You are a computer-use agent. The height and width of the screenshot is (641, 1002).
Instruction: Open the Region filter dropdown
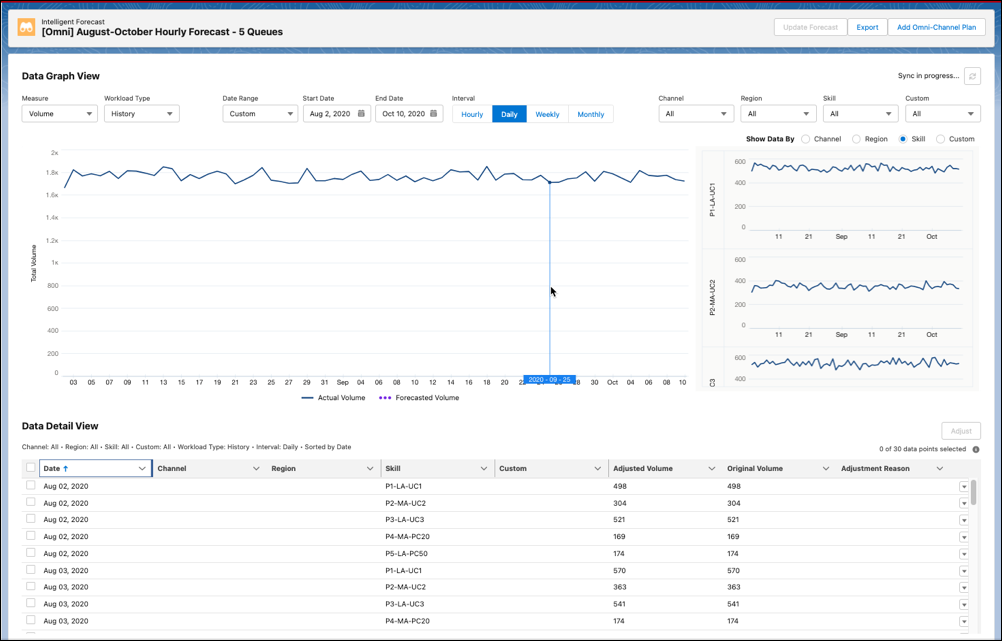tap(778, 114)
